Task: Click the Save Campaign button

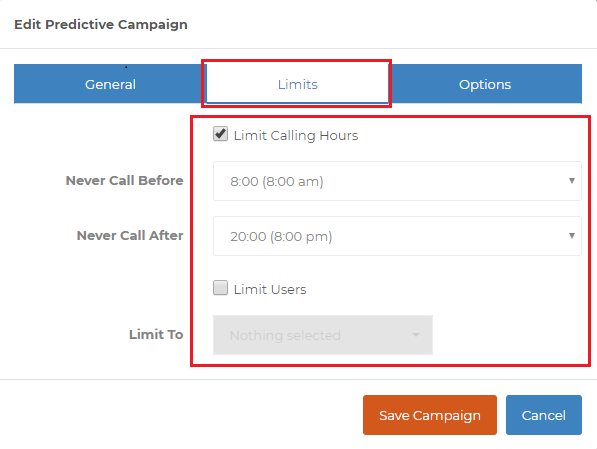Action: click(430, 415)
